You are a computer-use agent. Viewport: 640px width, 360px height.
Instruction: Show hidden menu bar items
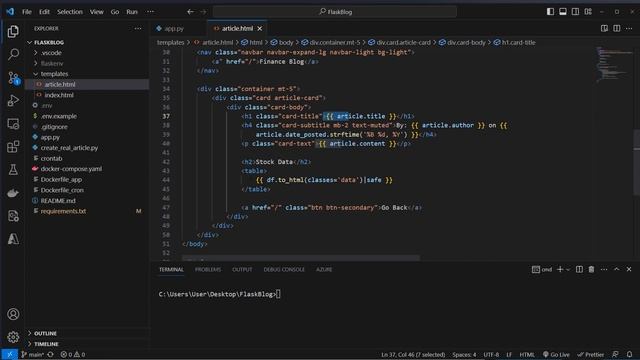pos(150,12)
